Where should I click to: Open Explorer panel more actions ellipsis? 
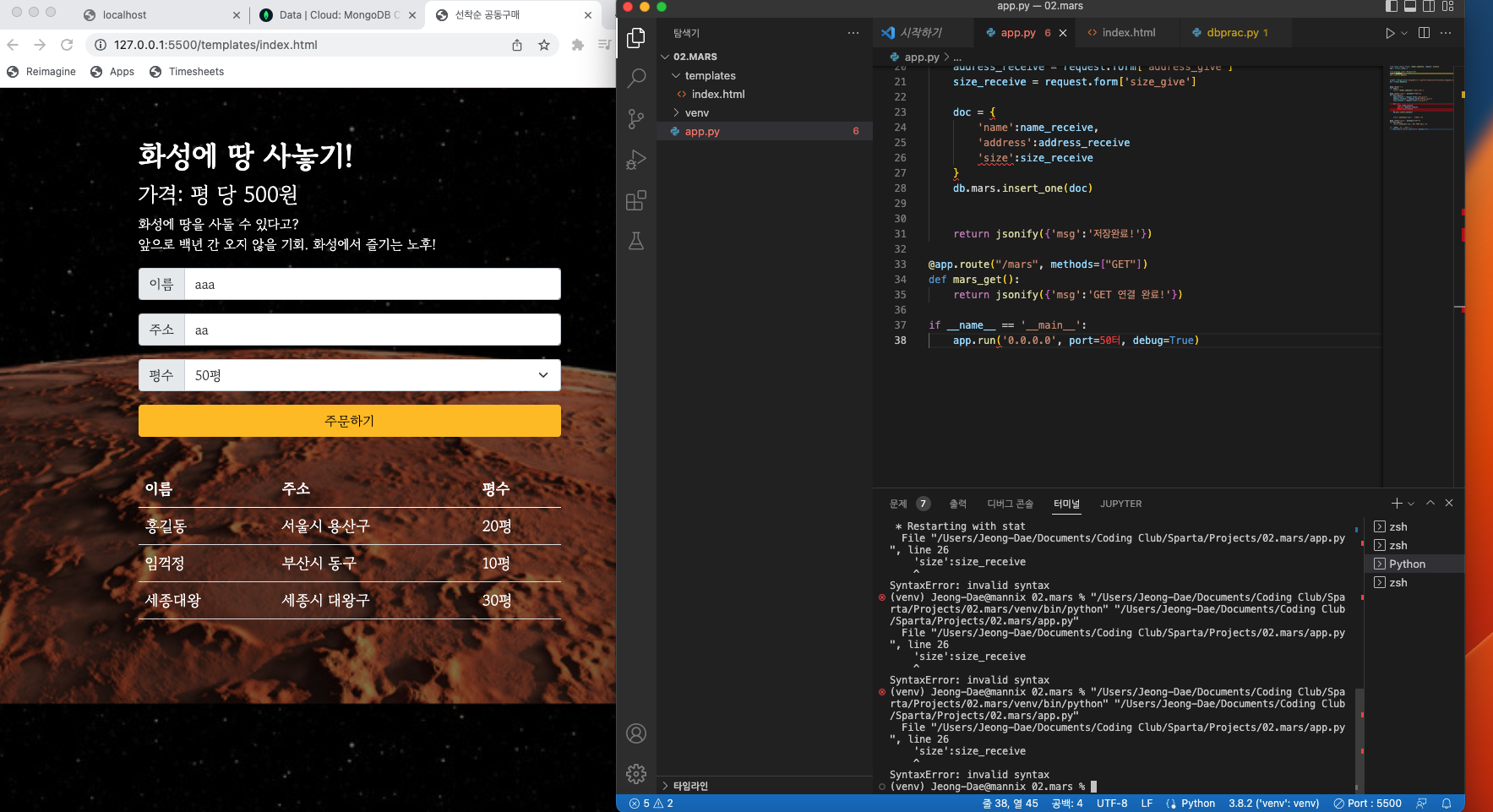[853, 33]
